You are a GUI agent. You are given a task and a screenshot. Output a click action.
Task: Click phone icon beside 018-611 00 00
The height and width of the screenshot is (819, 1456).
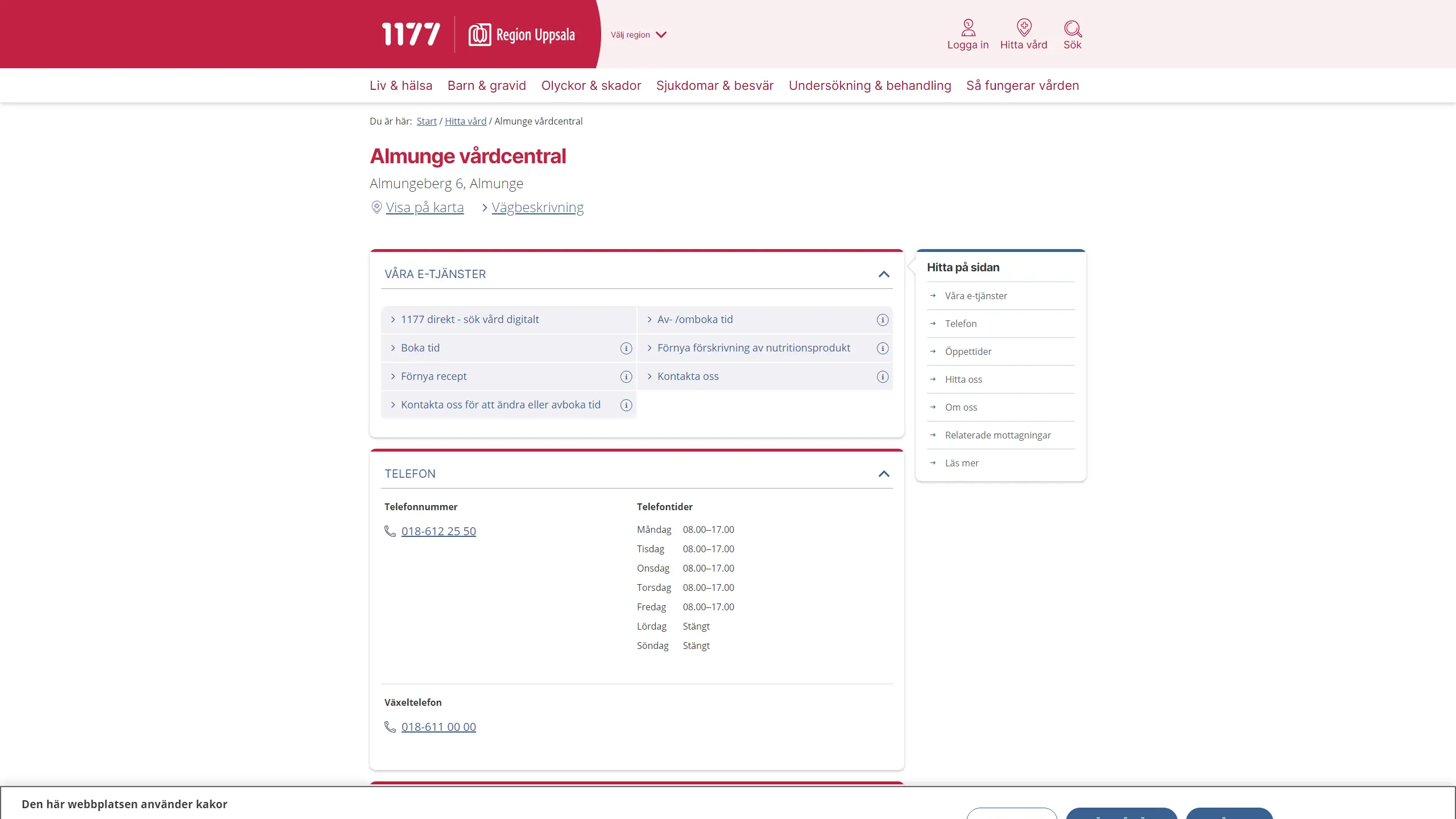390,727
